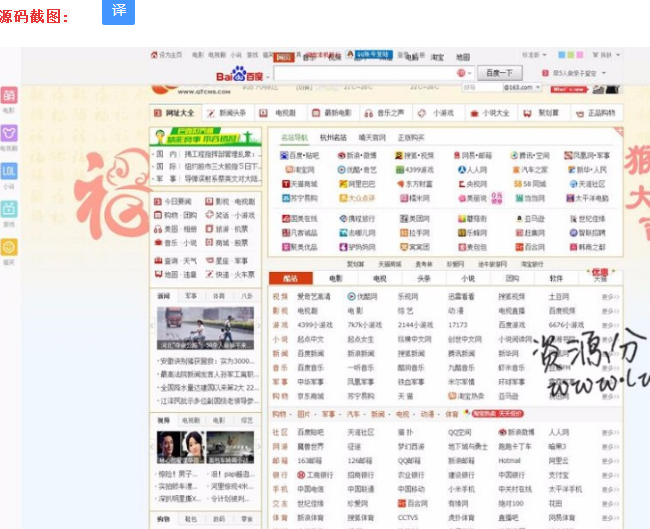Open the truck news photo thumbnail
The width and height of the screenshot is (650, 529).
pyautogui.click(x=206, y=328)
